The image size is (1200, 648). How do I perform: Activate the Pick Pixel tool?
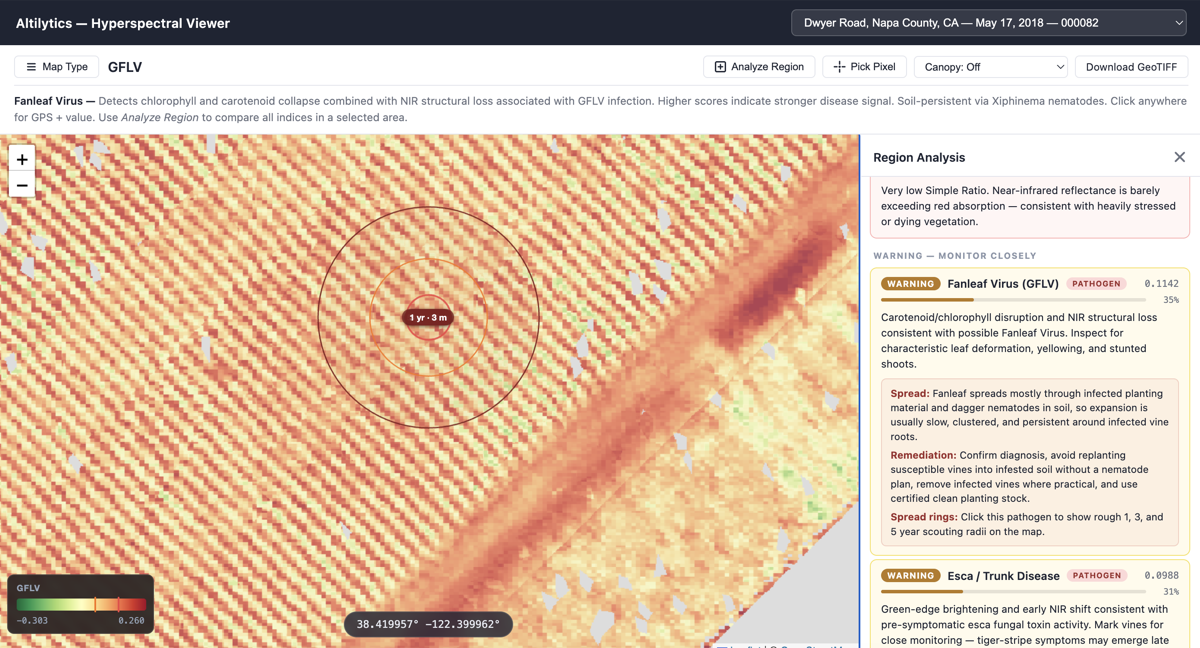(x=865, y=67)
